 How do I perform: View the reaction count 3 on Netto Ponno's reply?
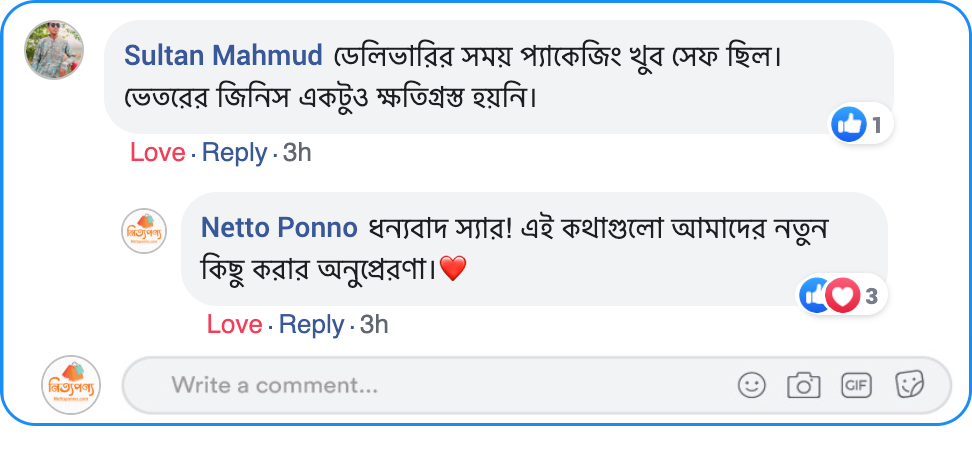point(871,296)
